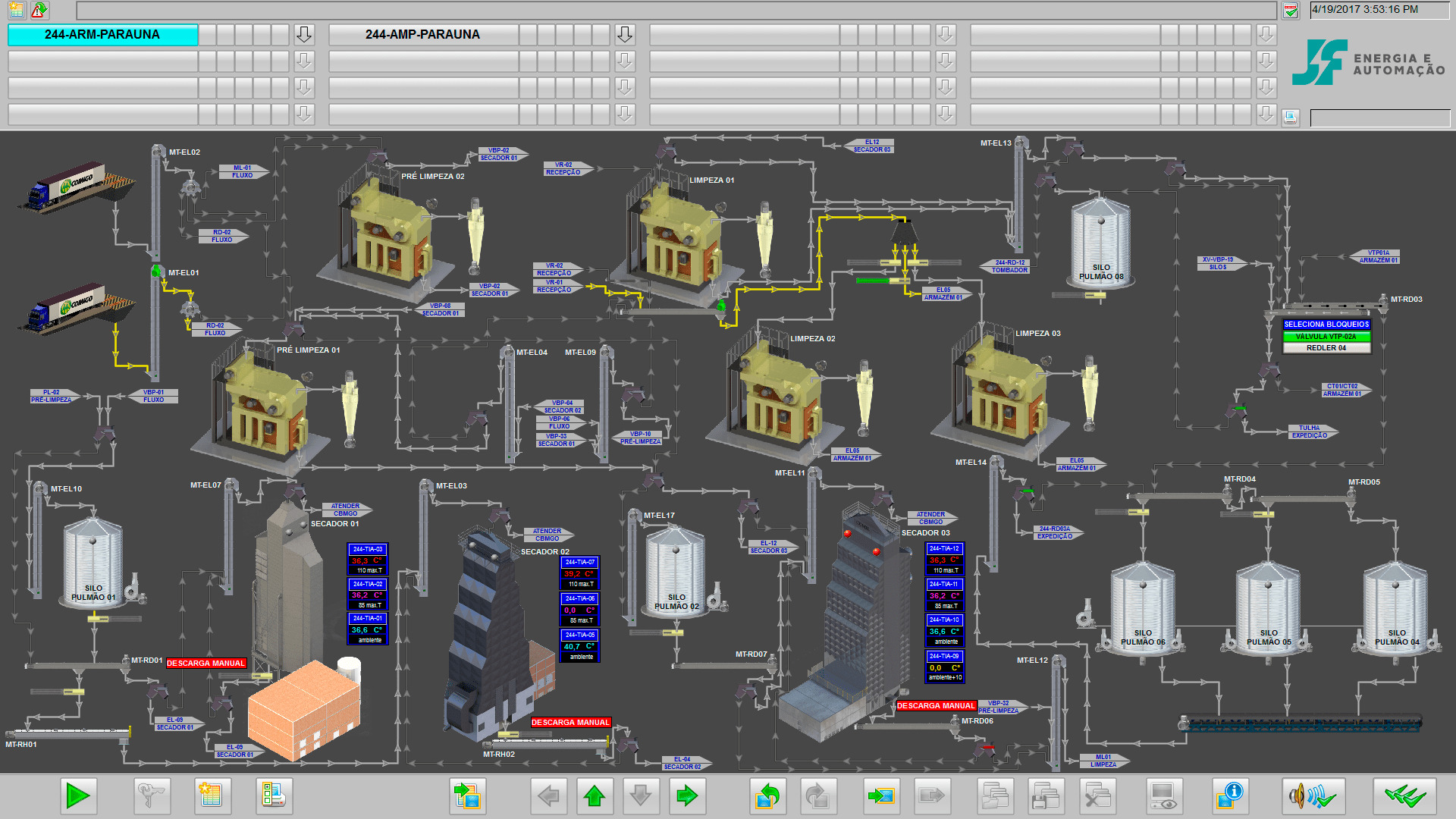The height and width of the screenshot is (819, 1456).
Task: Select the REDLER 04 option
Action: click(x=1326, y=348)
